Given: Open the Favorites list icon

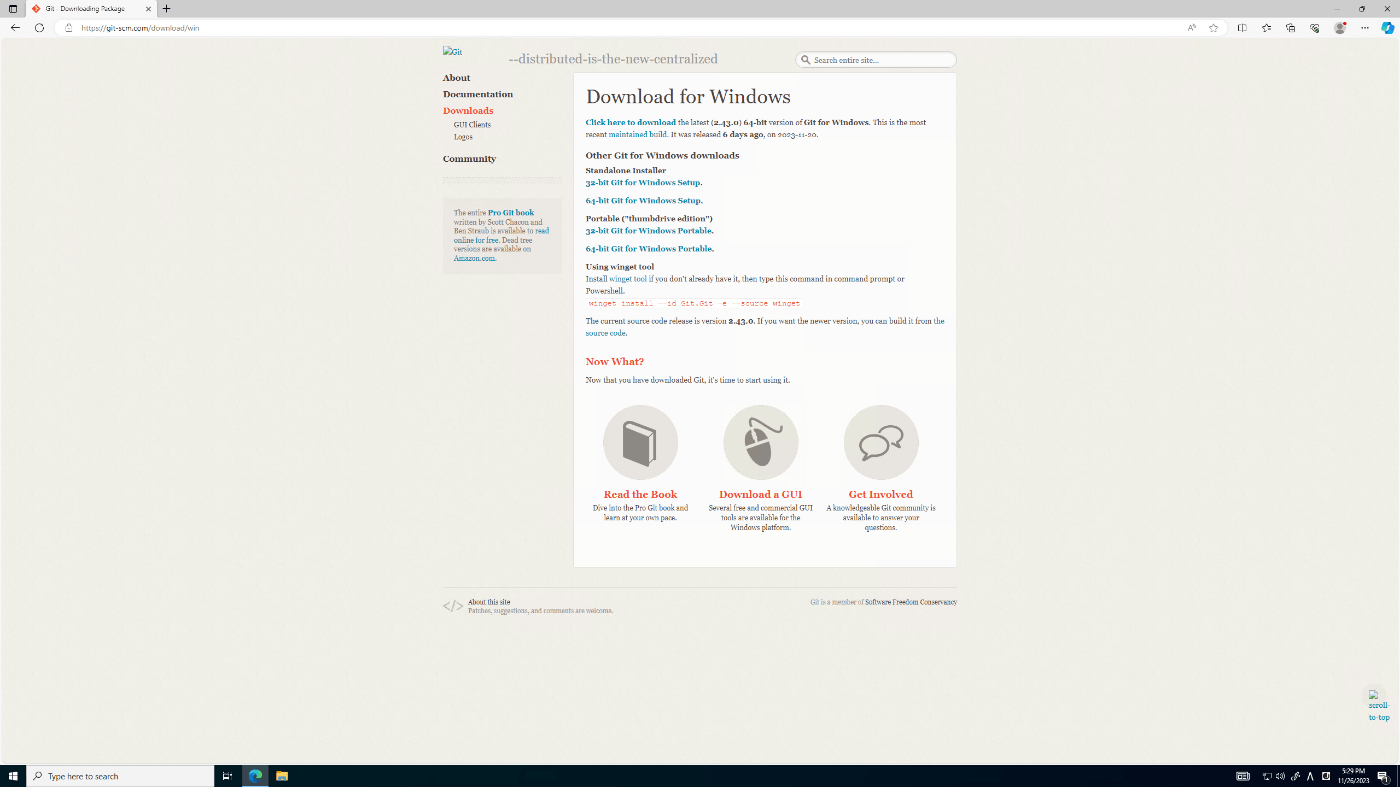Looking at the screenshot, I should point(1266,28).
